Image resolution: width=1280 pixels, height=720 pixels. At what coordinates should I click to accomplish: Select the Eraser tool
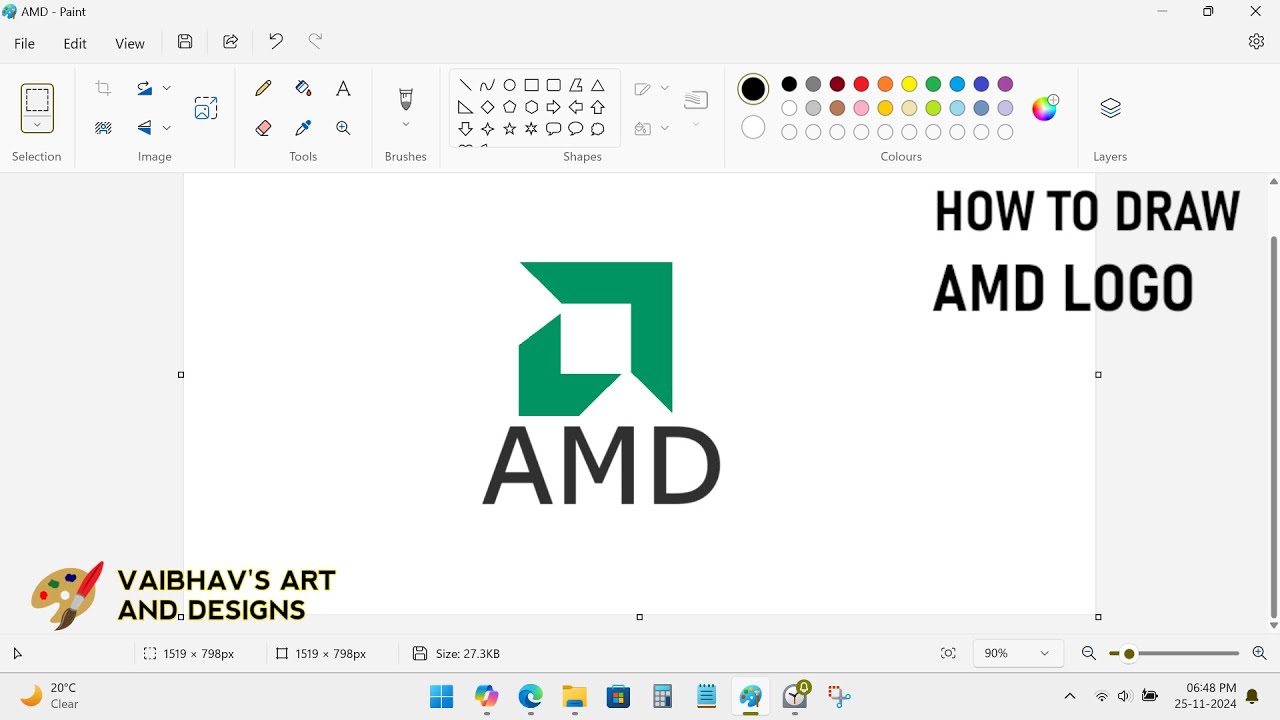tap(263, 128)
